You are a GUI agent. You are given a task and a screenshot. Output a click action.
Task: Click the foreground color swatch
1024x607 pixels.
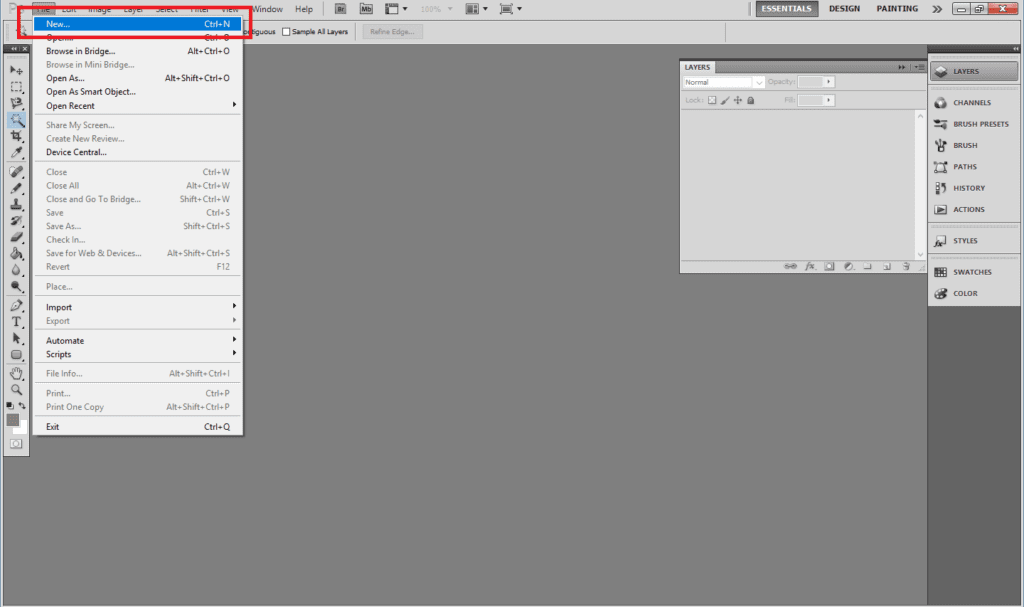13,420
